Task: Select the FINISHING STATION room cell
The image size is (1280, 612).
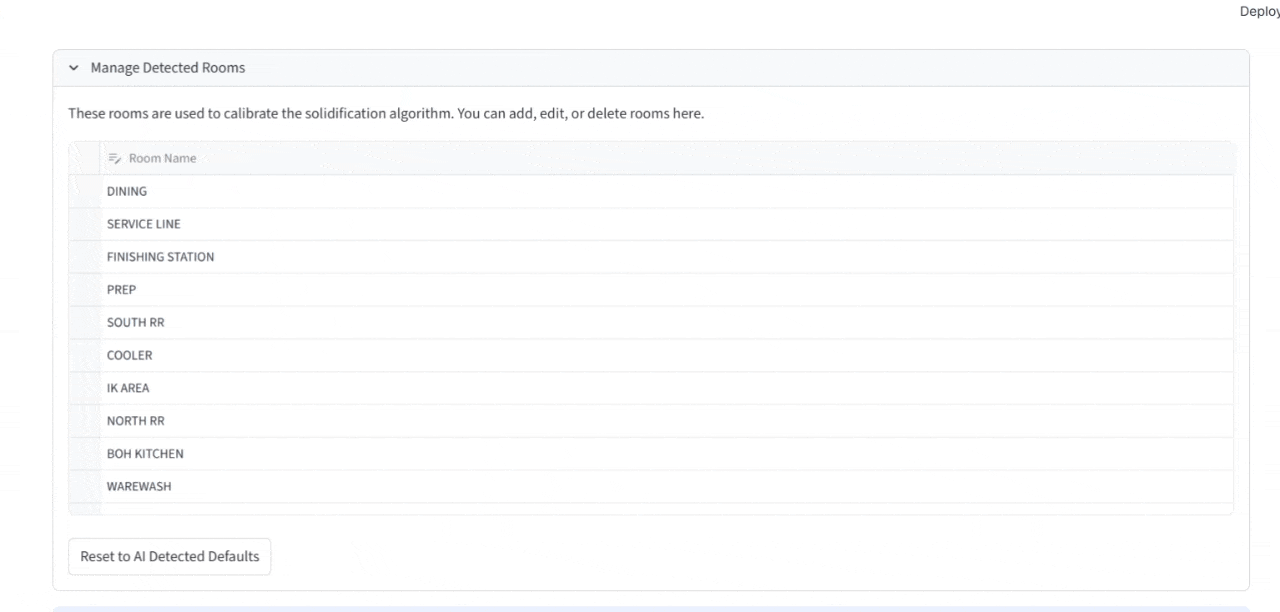Action: (160, 257)
